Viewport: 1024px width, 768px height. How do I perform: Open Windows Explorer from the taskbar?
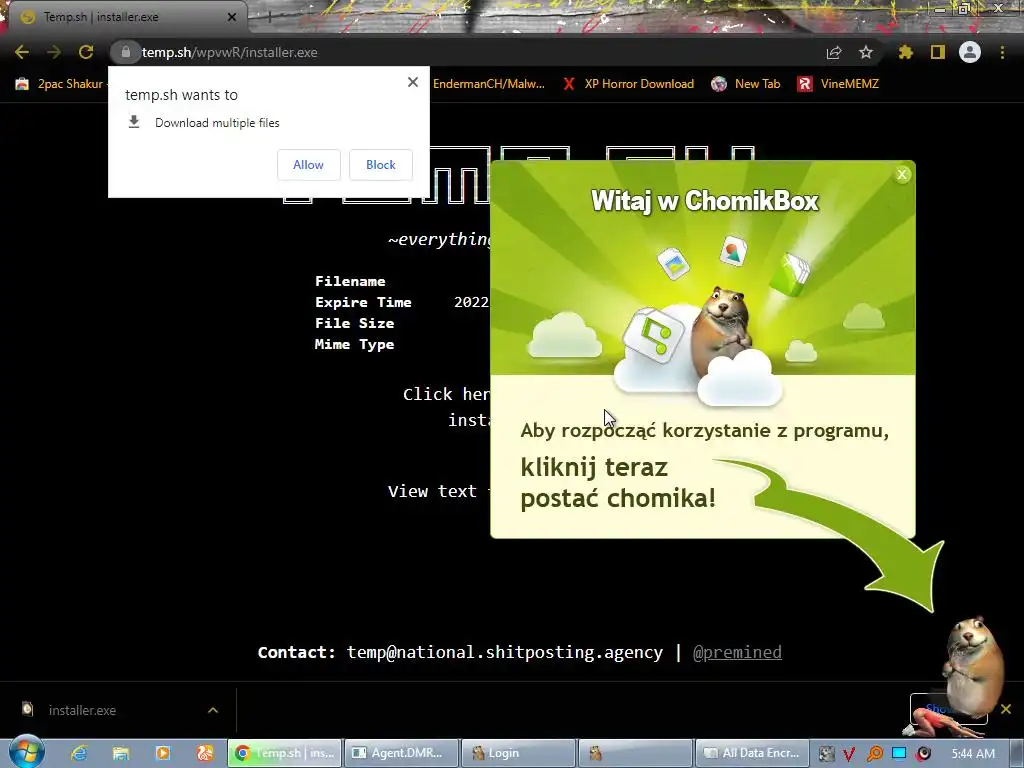pos(121,753)
